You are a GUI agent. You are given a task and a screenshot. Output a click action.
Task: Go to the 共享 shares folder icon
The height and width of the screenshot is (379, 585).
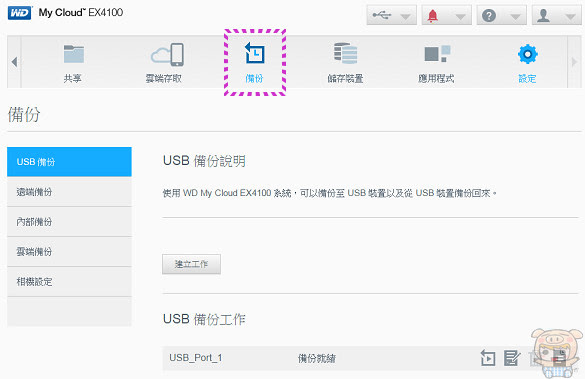[x=73, y=54]
